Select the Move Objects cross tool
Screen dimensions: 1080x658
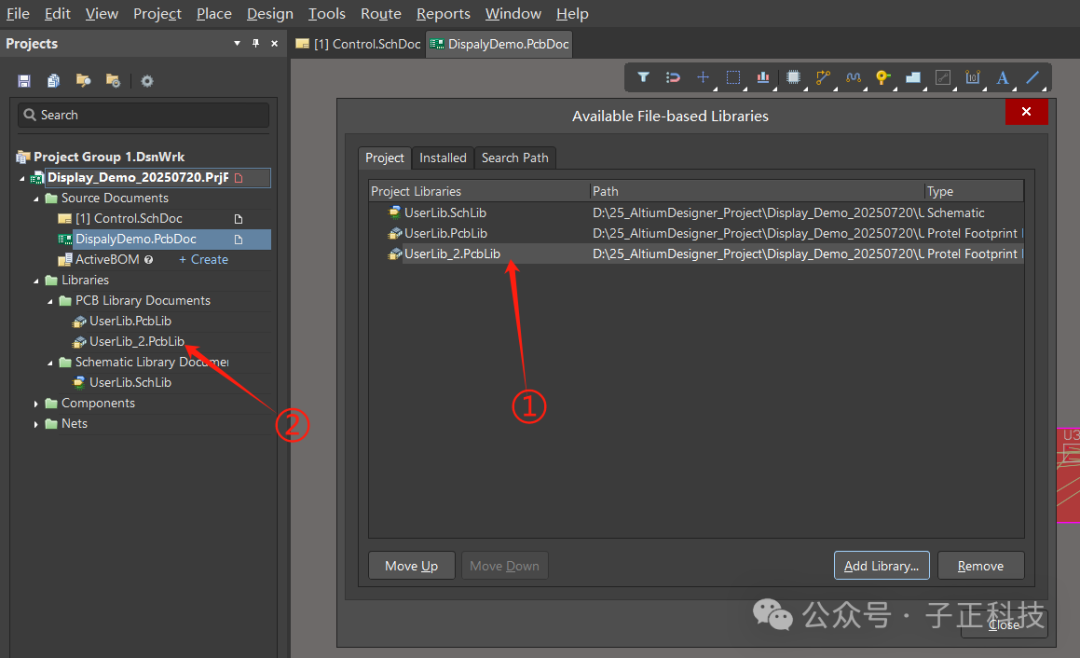pos(703,77)
